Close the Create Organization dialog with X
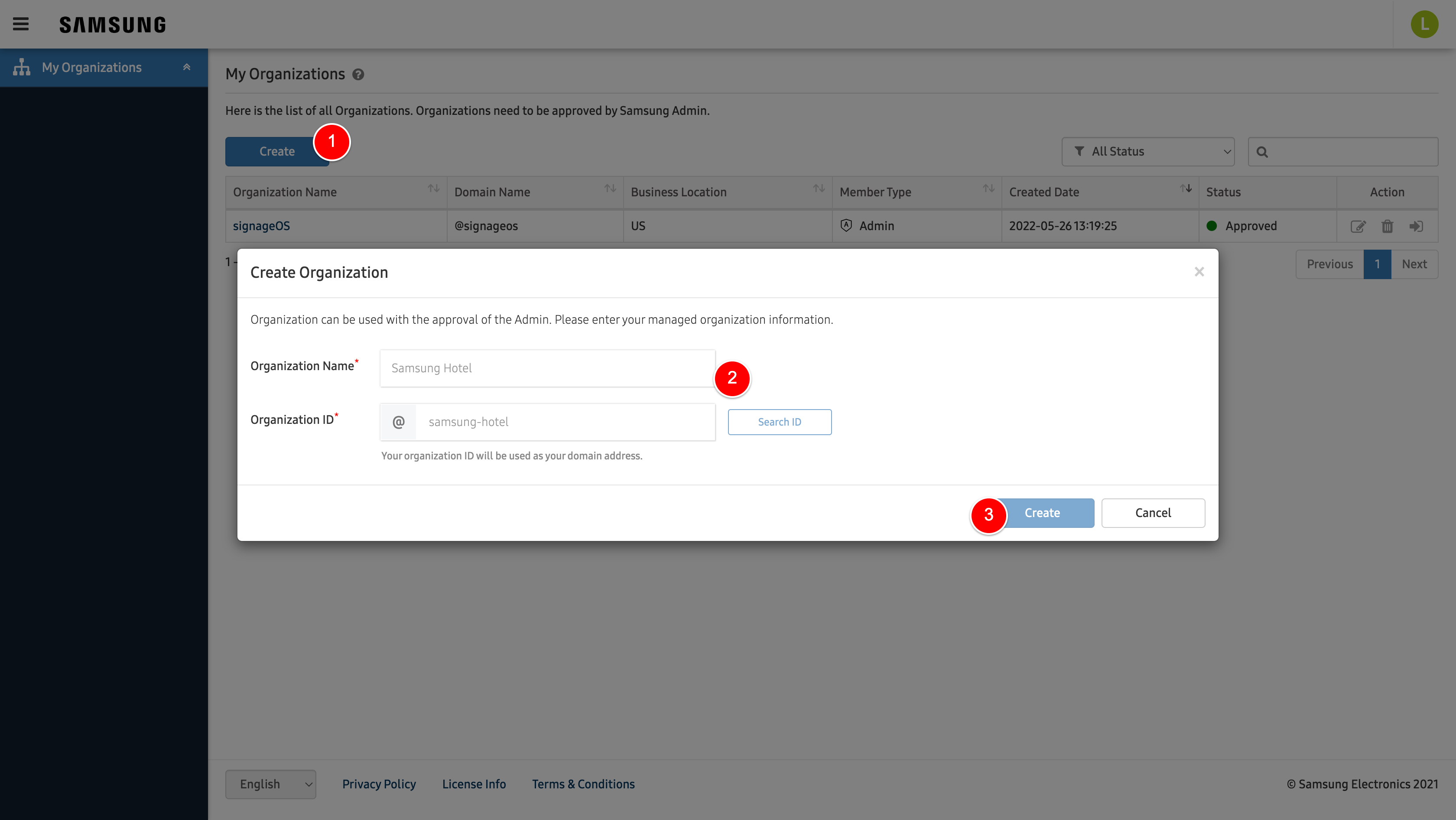1456x820 pixels. pyautogui.click(x=1199, y=272)
